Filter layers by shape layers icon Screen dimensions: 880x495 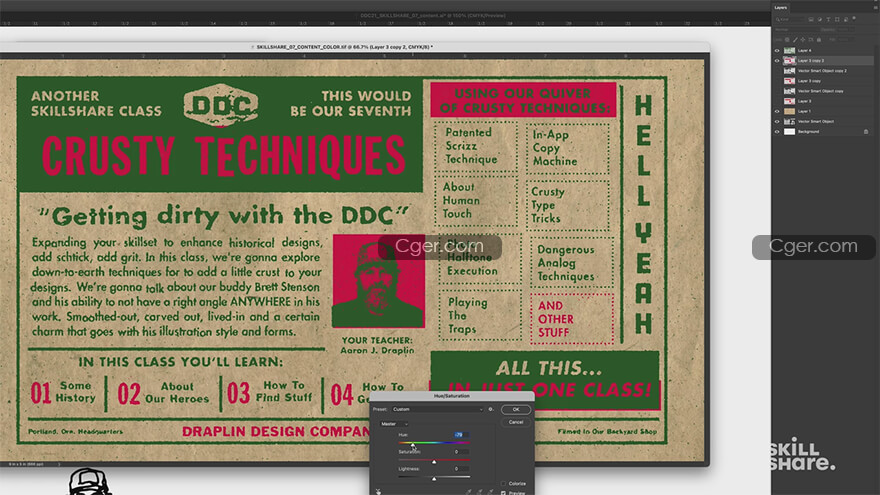pos(837,19)
